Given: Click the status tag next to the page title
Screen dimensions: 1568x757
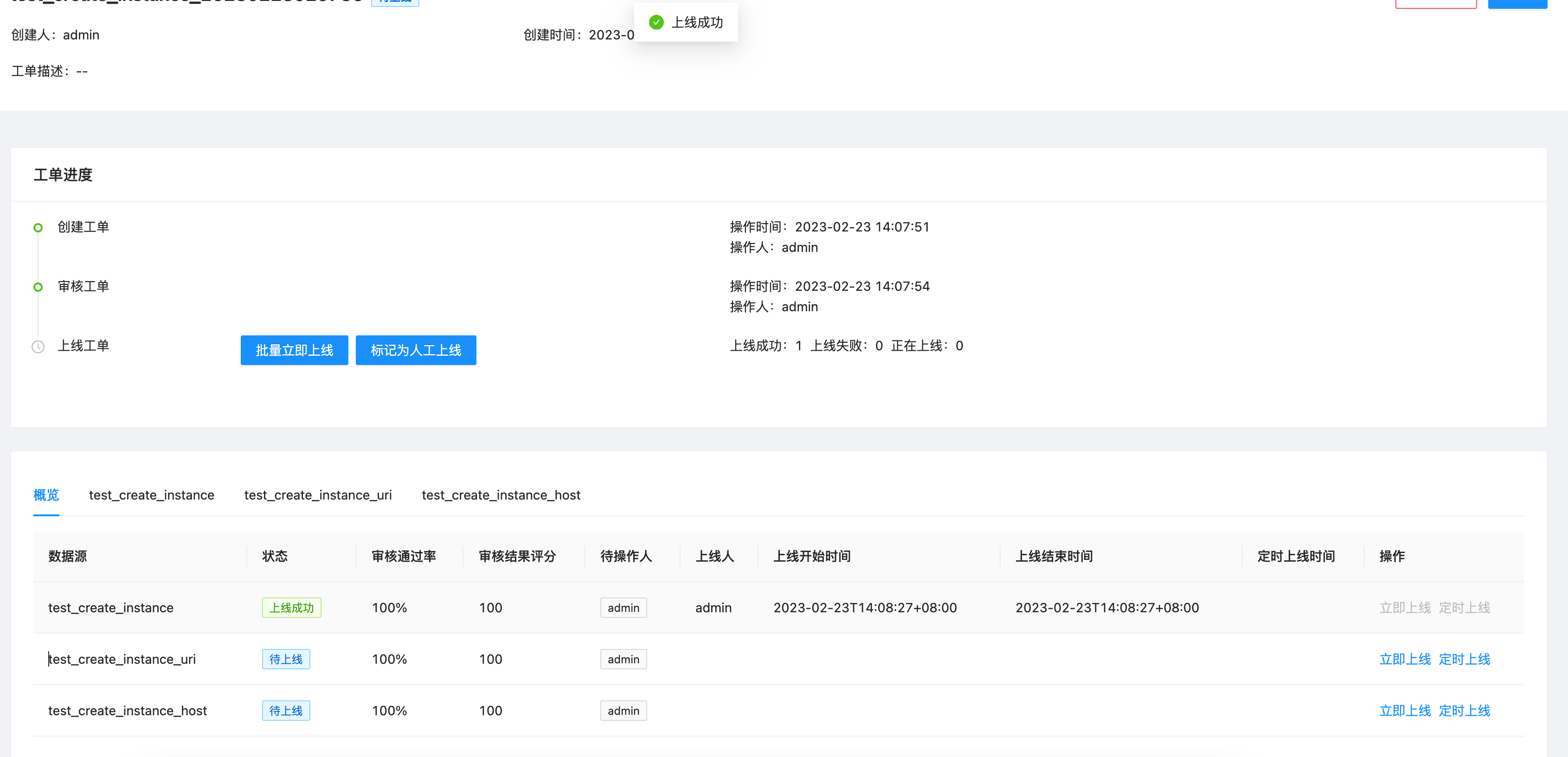Looking at the screenshot, I should [395, 2].
